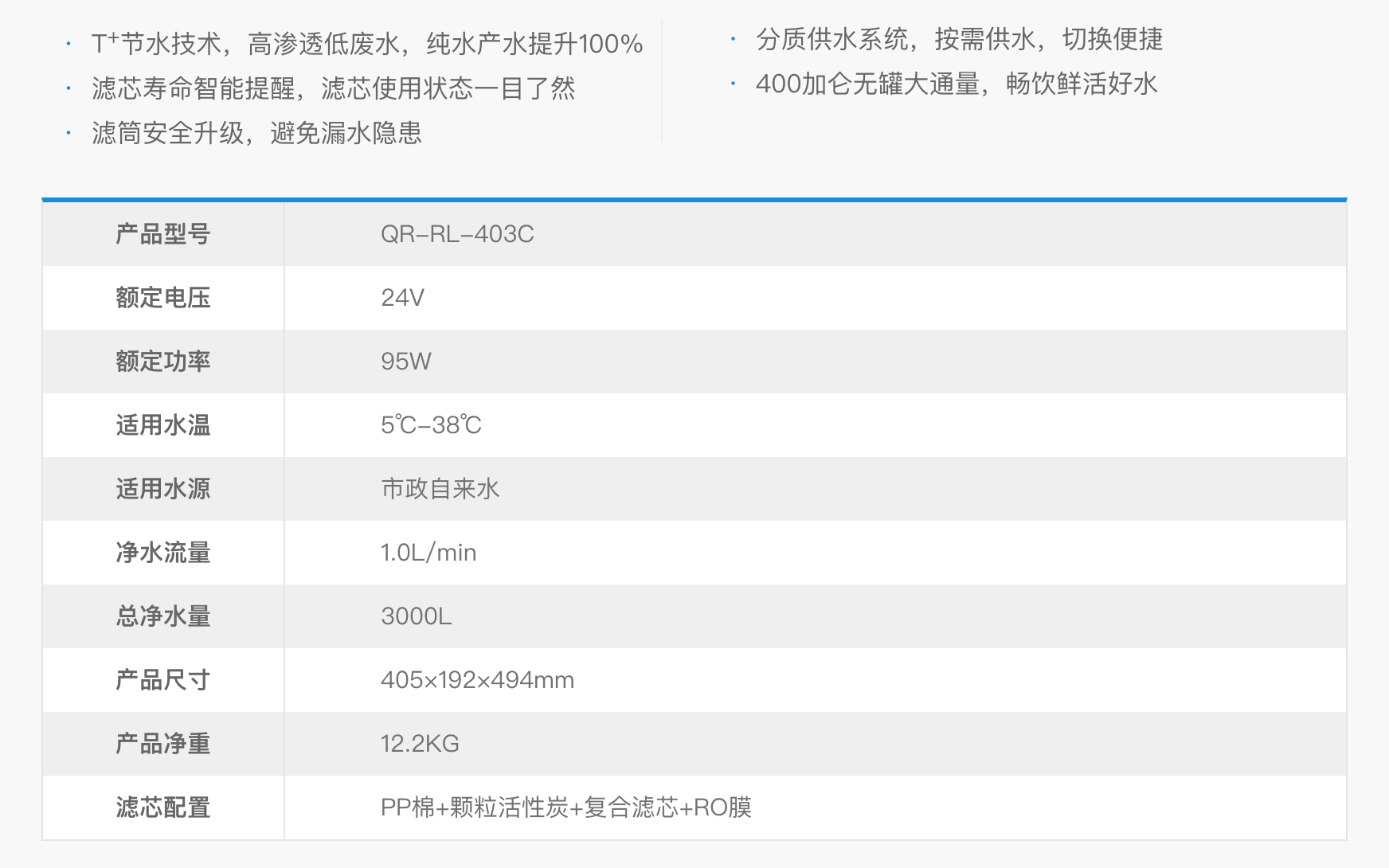Click the 1.0L/min flow rate value
The image size is (1389, 868).
point(428,553)
